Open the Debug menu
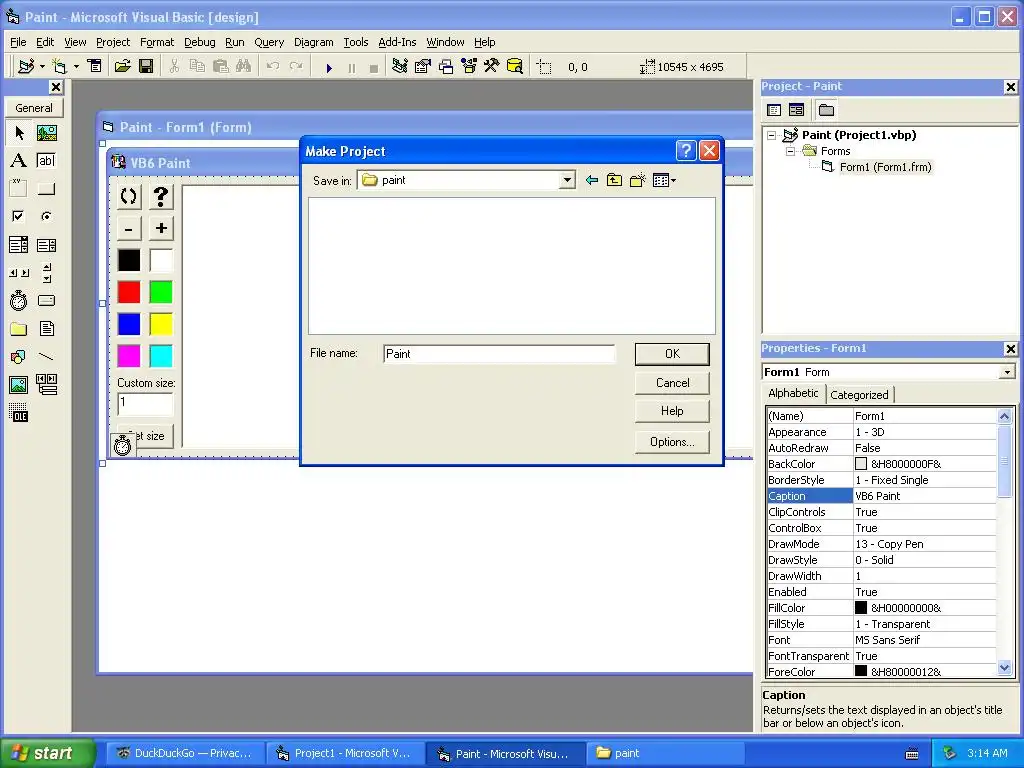This screenshot has height=768, width=1024. tap(199, 42)
